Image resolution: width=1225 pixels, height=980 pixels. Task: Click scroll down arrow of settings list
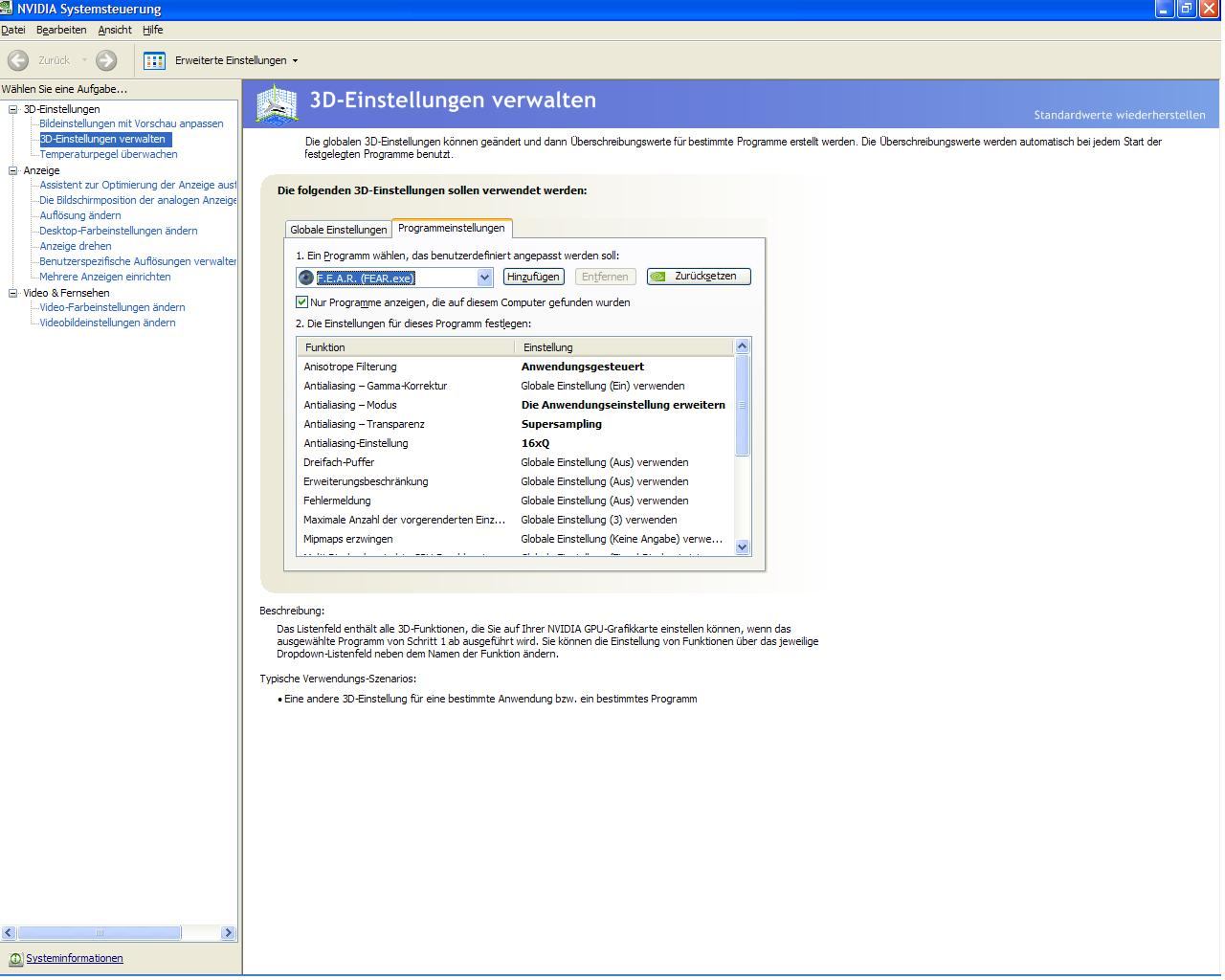click(742, 546)
